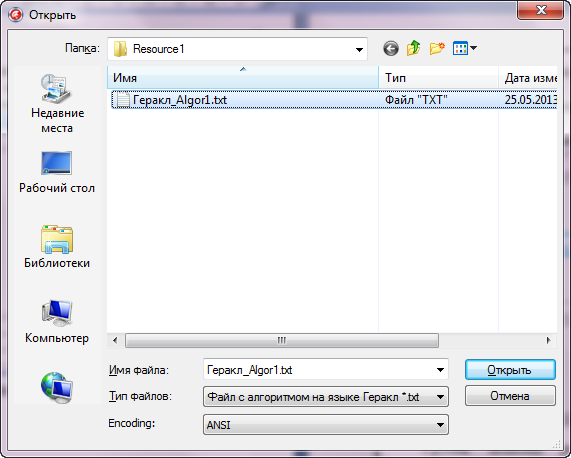Image resolution: width=571 pixels, height=458 pixels.
Task: Go back to the previously visited folder
Action: pos(391,48)
